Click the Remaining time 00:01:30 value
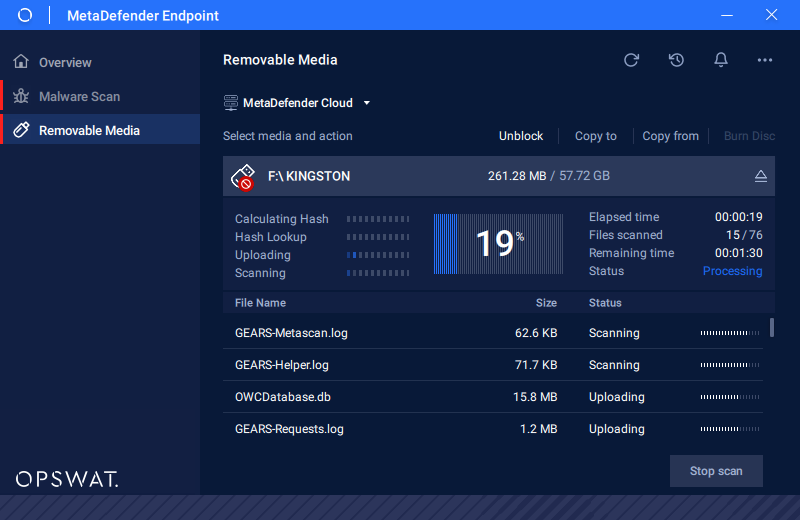The image size is (800, 520). [738, 253]
